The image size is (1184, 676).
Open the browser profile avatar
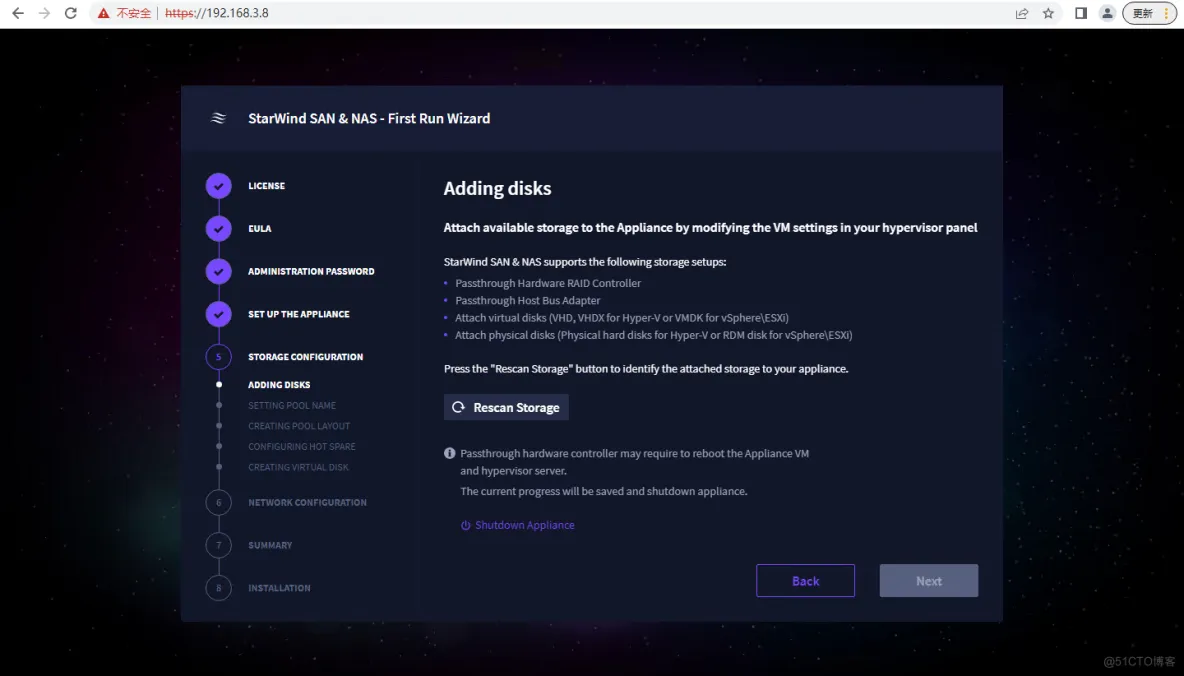[1107, 13]
